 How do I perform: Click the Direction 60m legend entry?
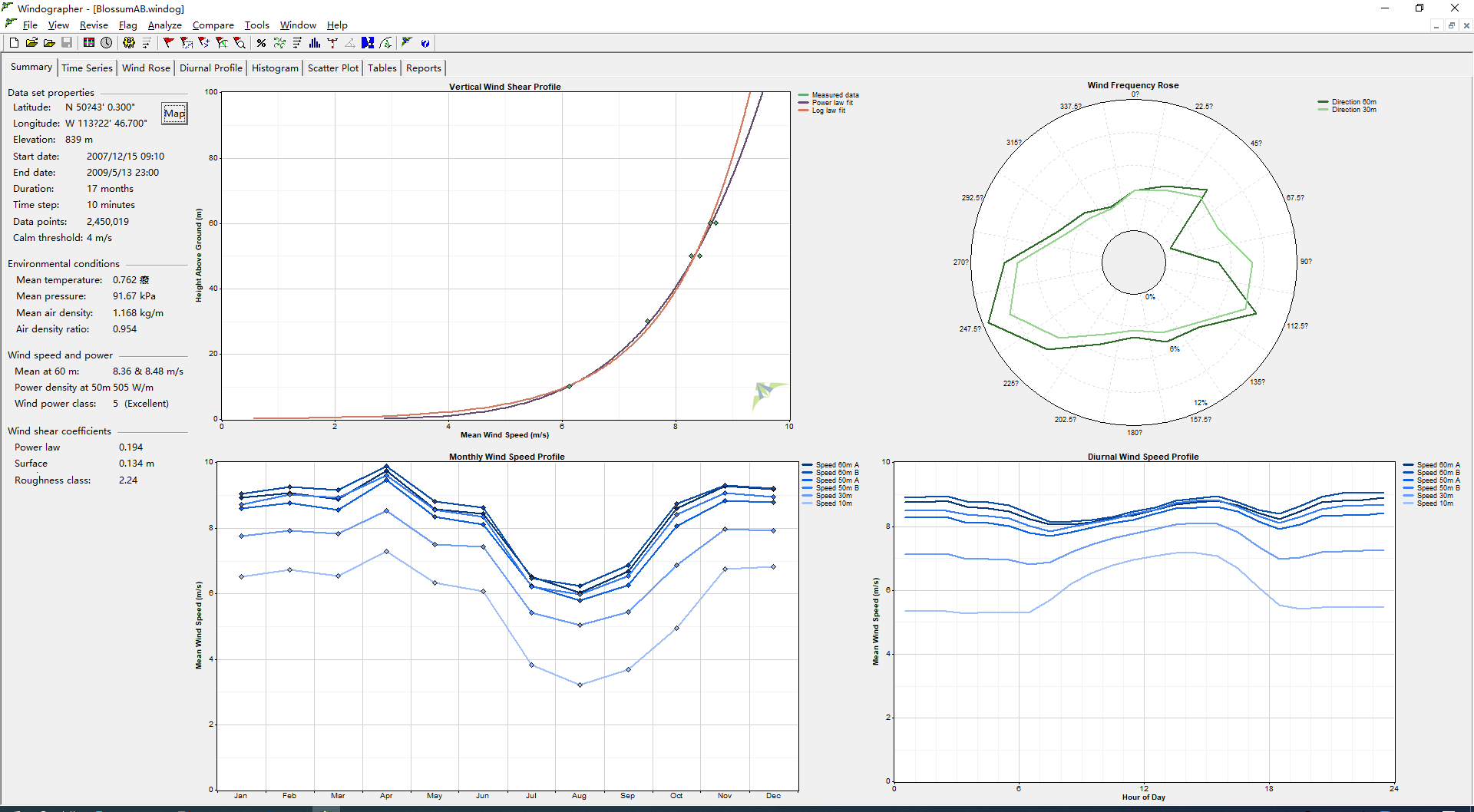pos(1353,102)
